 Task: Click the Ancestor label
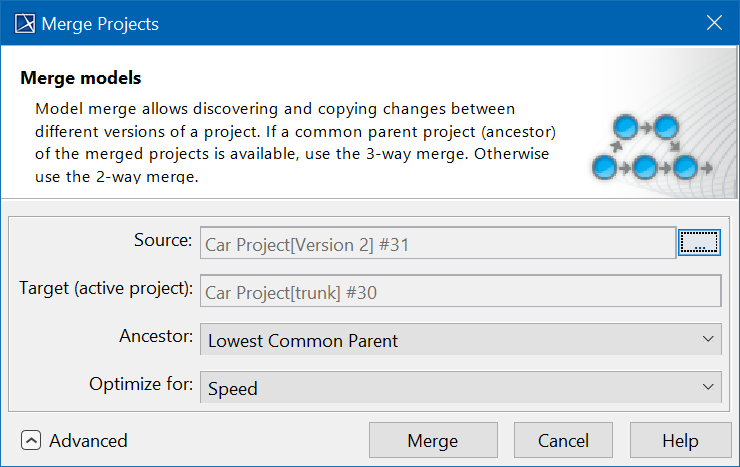pyautogui.click(x=155, y=336)
